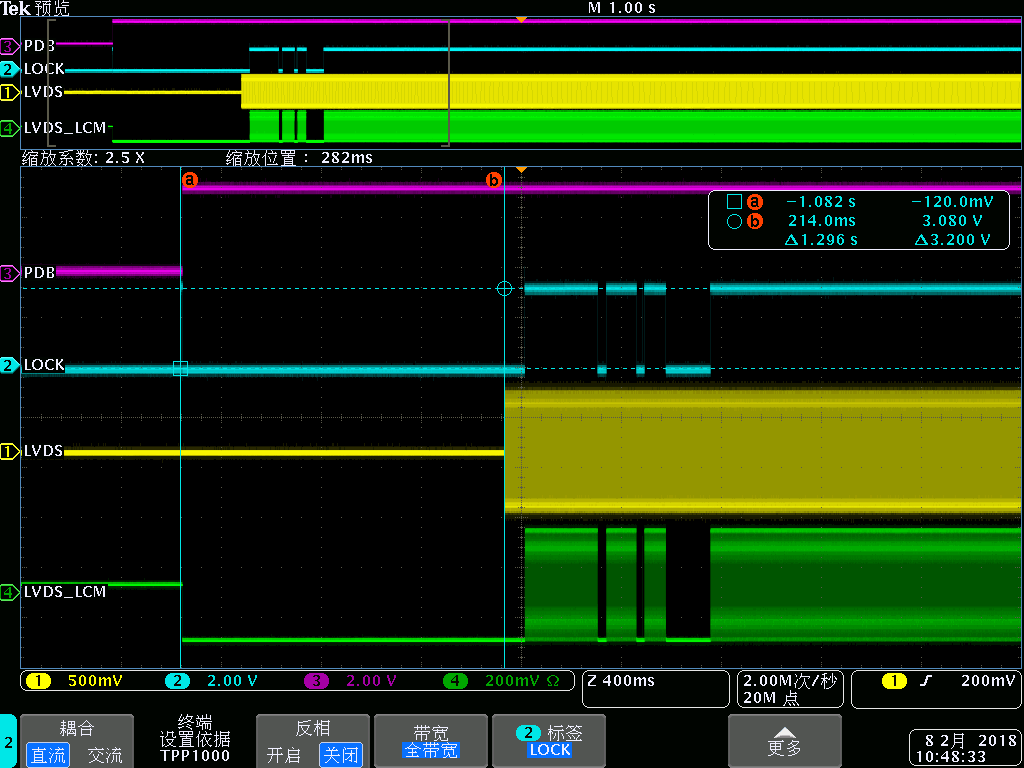The width and height of the screenshot is (1024, 768).
Task: Click cursor a time value -1.082 s
Action: (x=821, y=202)
